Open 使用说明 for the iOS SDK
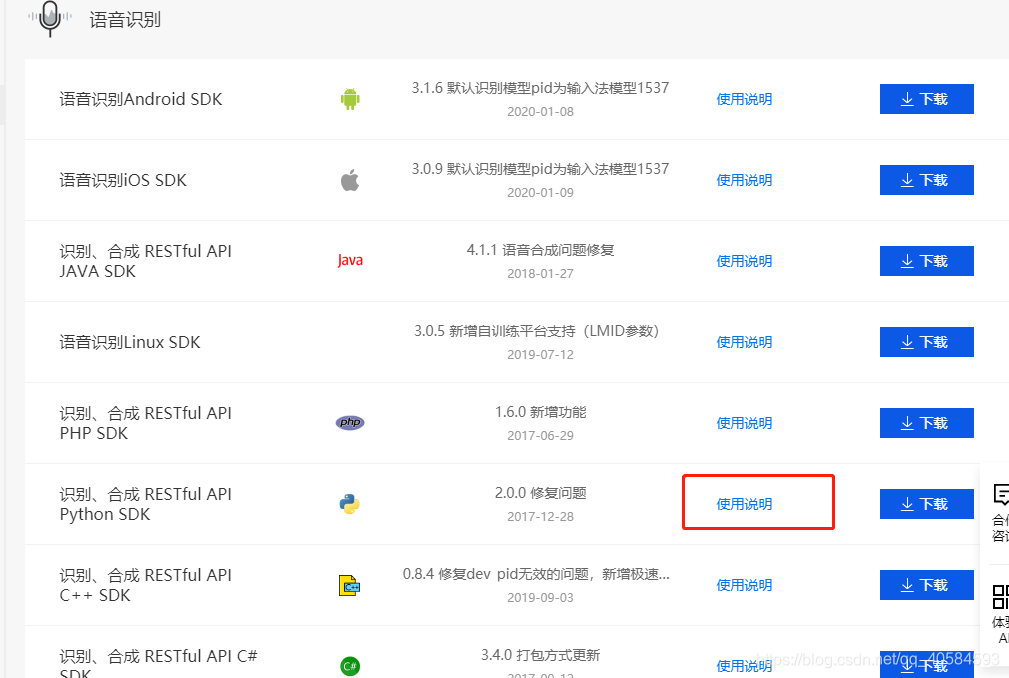The width and height of the screenshot is (1009, 678). [x=744, y=180]
